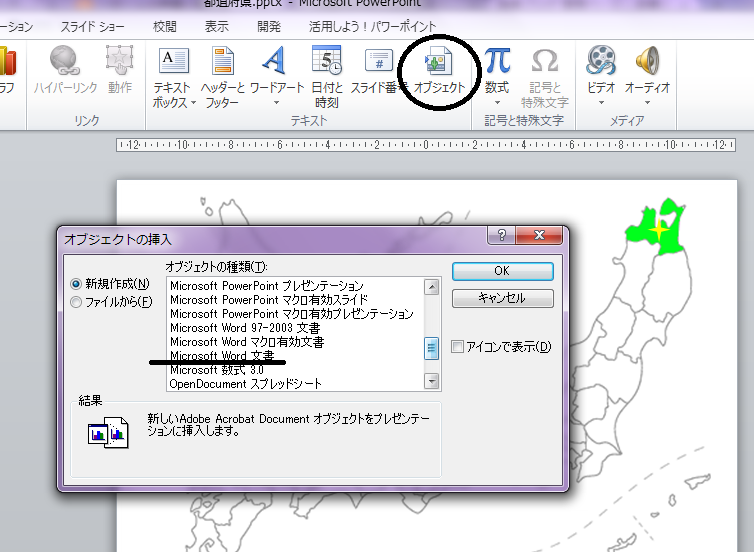This screenshot has height=552, width=754.
Task: Close the オブジェクトの挿入 dialog
Action: point(539,235)
